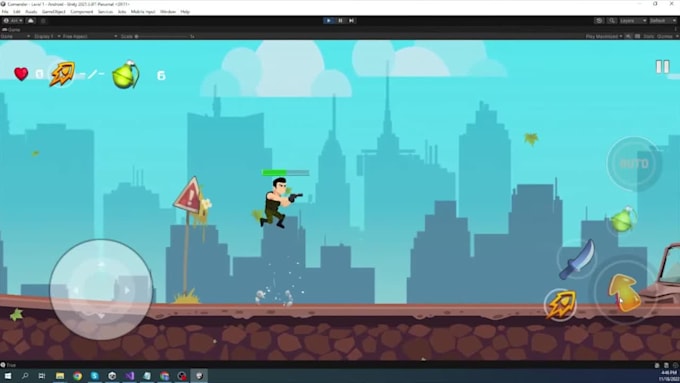Tap the green grenade throw button
This screenshot has height=383, width=680.
[623, 219]
